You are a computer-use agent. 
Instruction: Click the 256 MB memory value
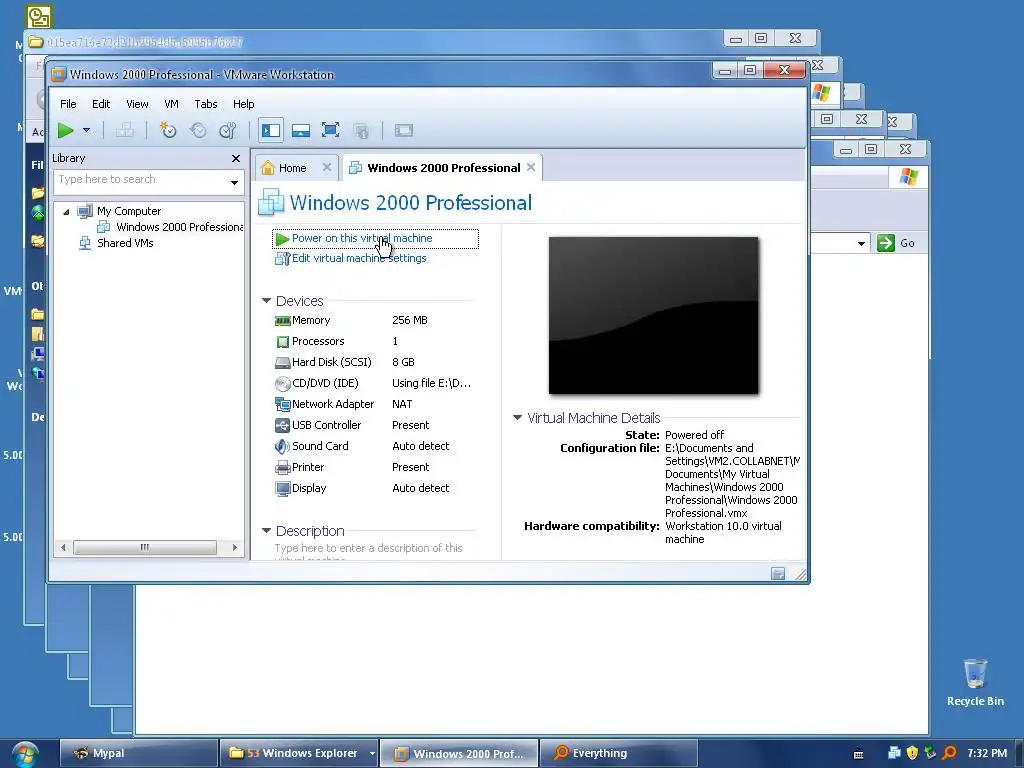pos(409,320)
